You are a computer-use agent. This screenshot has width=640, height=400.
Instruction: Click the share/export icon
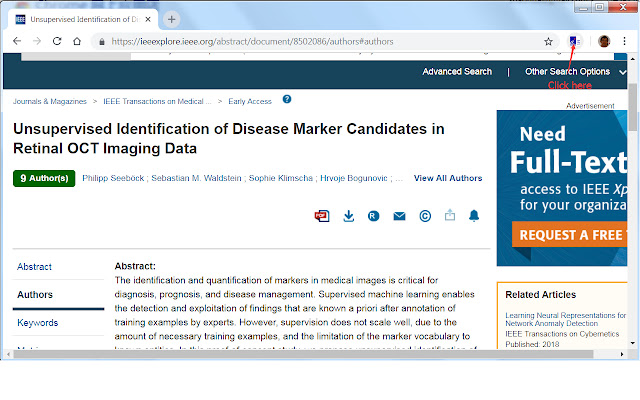(450, 215)
